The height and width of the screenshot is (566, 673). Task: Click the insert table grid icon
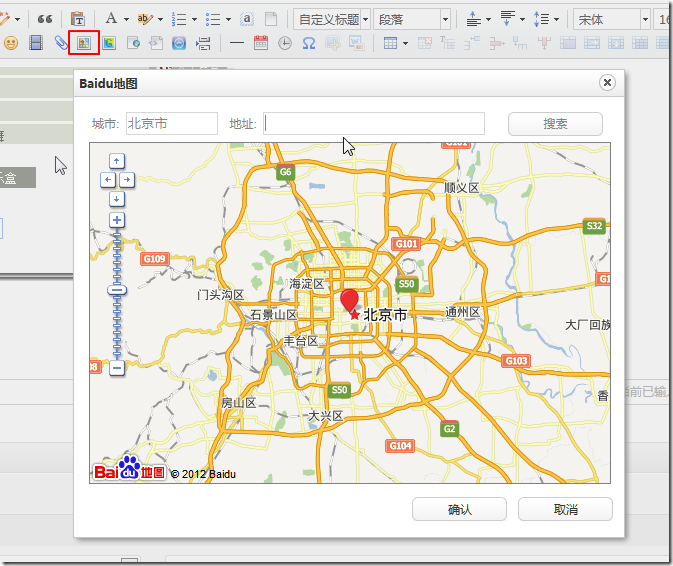[390, 43]
